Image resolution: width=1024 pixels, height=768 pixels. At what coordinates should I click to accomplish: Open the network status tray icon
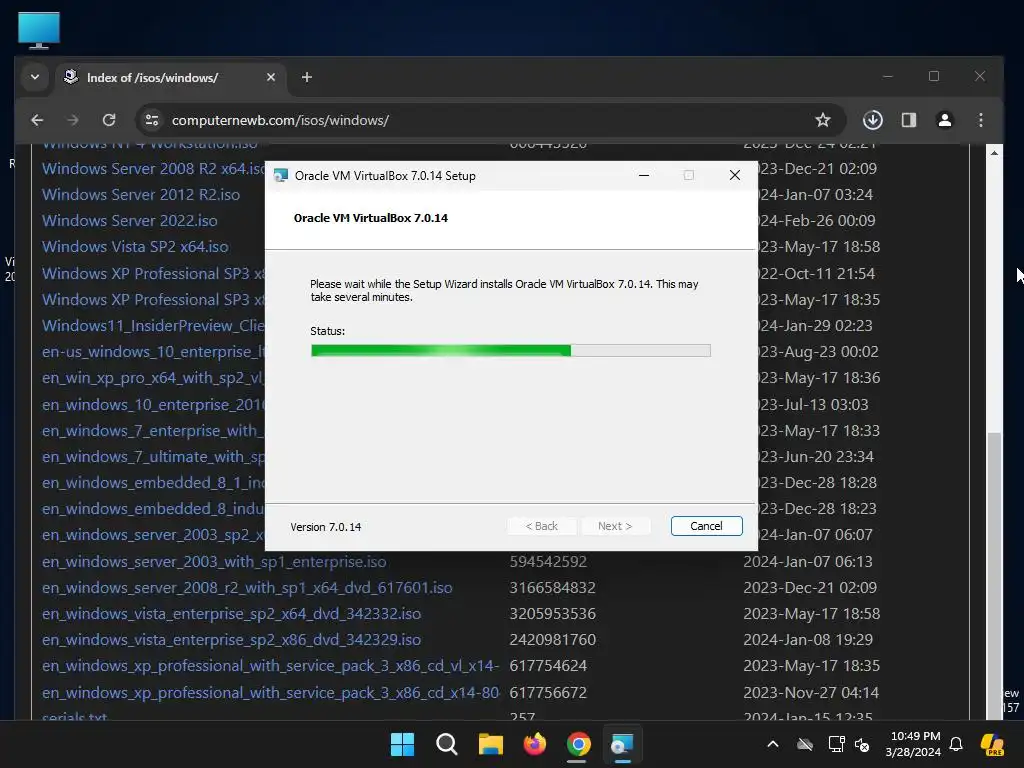[836, 744]
